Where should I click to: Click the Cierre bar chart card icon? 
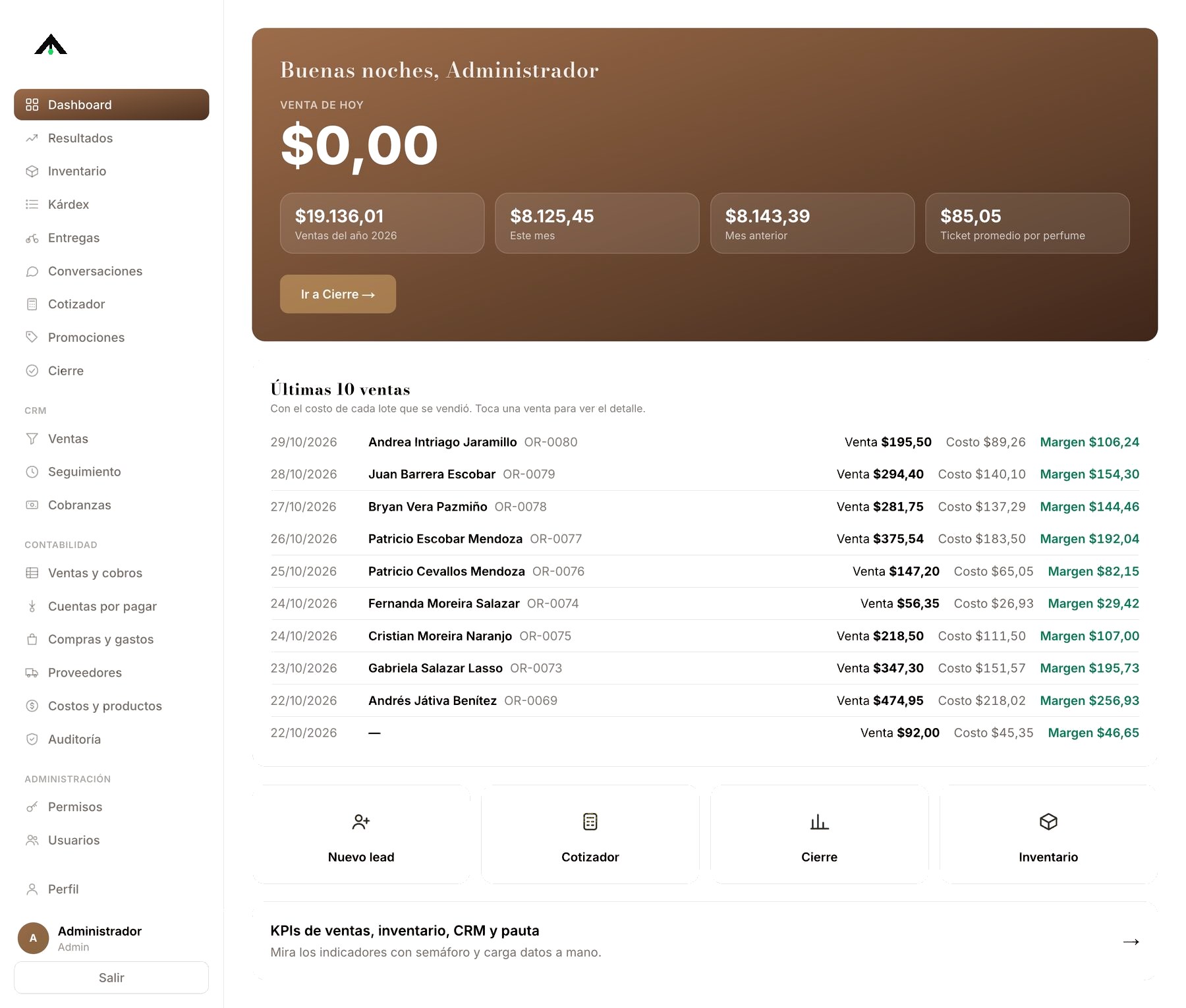[x=819, y=822]
